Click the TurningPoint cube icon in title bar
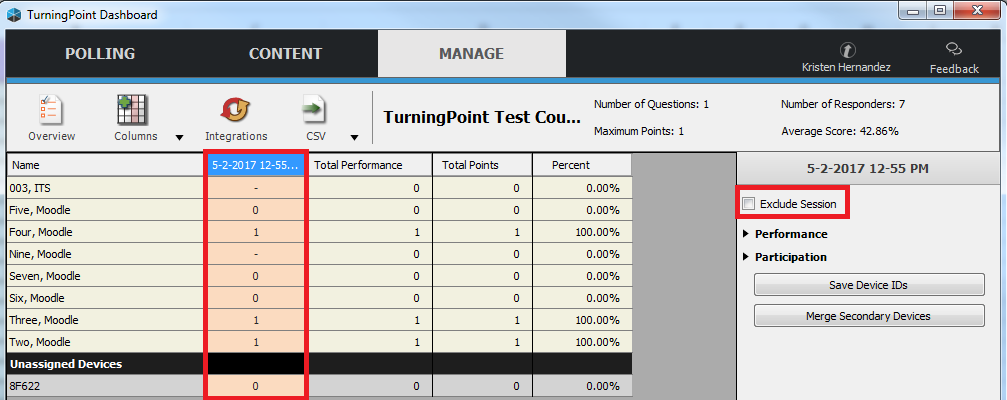This screenshot has height=400, width=1007. (14, 14)
